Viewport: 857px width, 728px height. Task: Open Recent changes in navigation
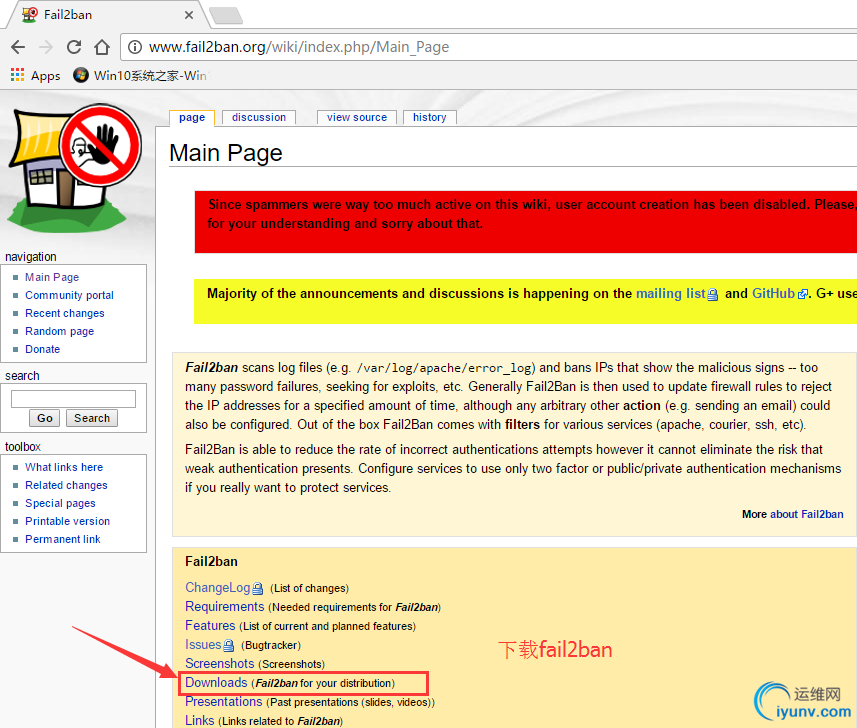pyautogui.click(x=64, y=313)
